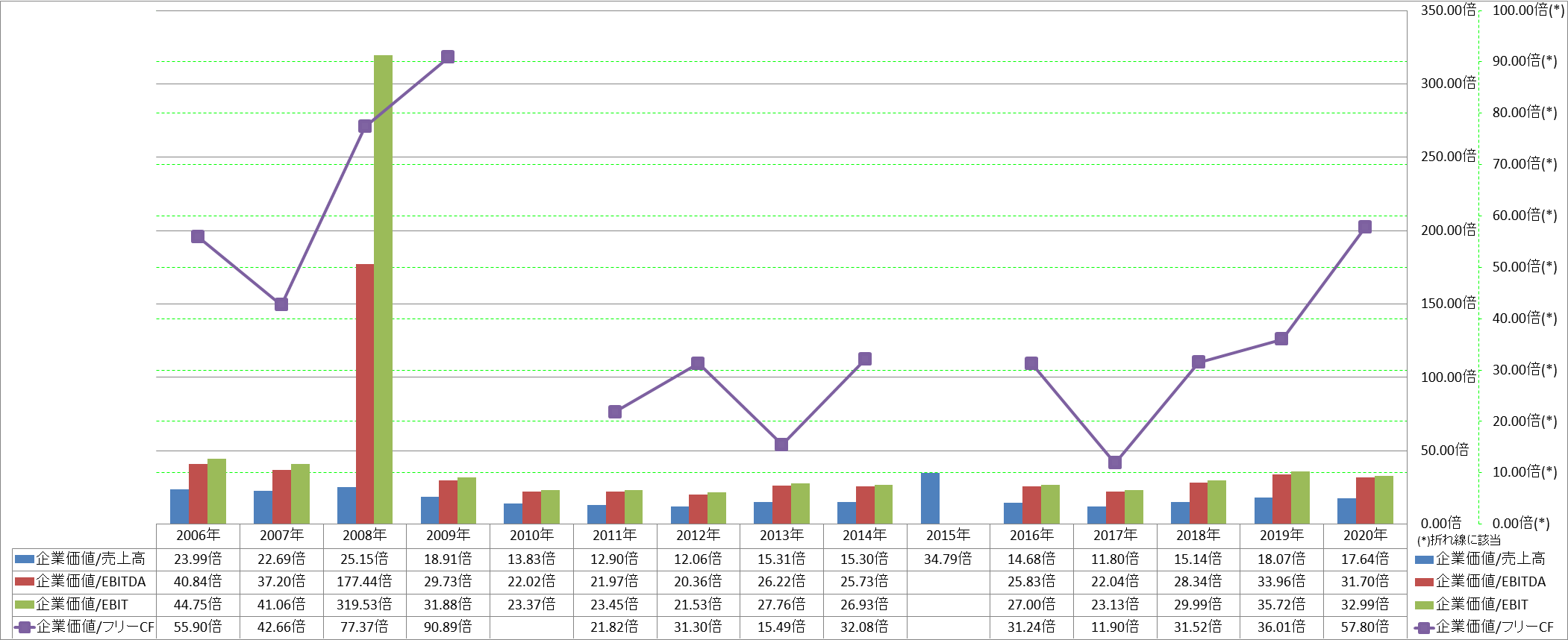This screenshot has height=640, width=1568.
Task: Select the 2011年 free CF line marker
Action: 615,412
